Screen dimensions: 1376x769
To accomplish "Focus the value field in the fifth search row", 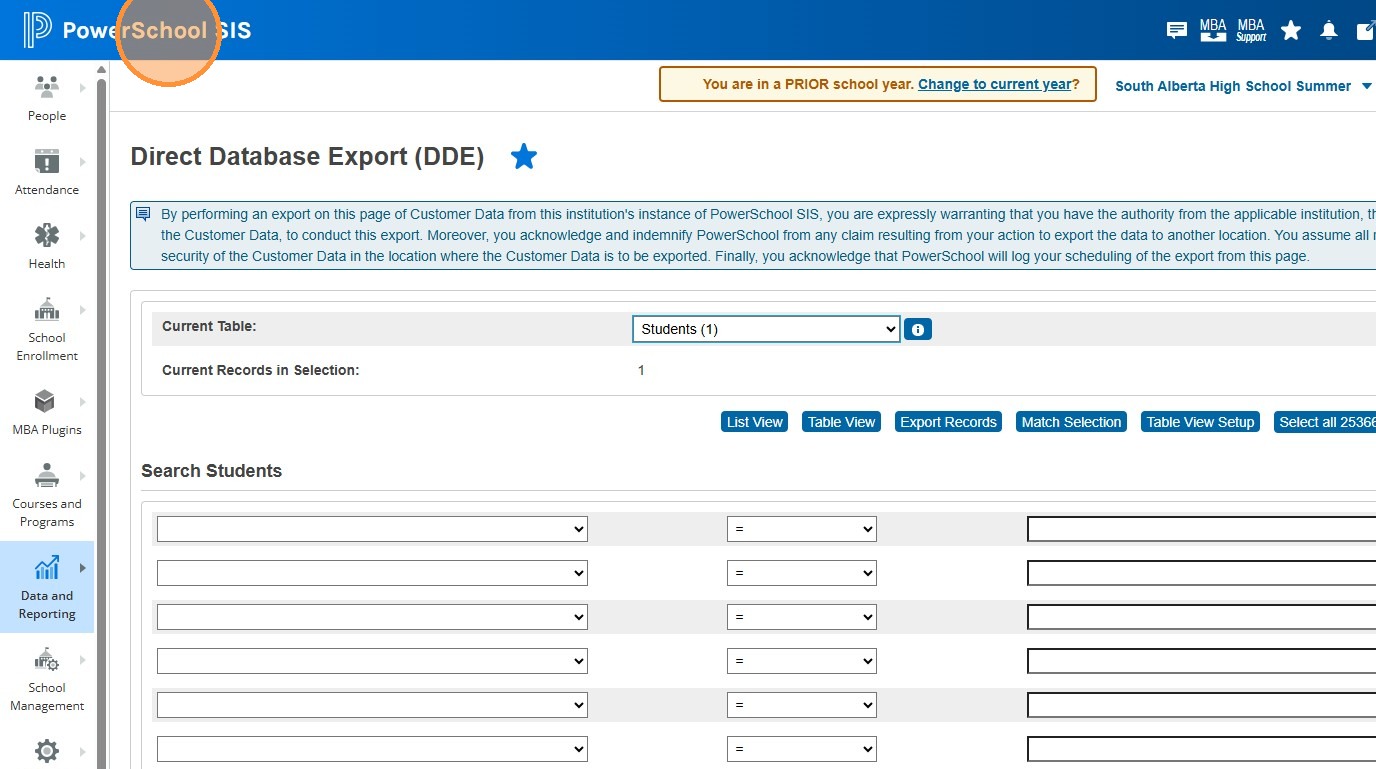I will pyautogui.click(x=1201, y=705).
